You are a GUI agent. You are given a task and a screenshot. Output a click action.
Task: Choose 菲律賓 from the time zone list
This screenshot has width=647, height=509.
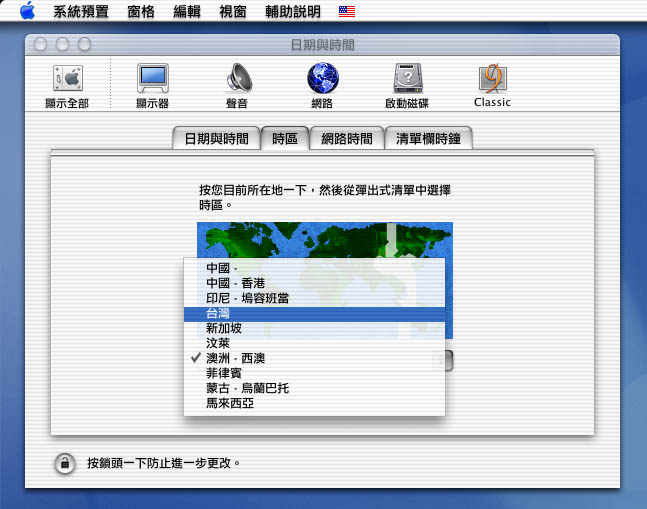pos(314,373)
